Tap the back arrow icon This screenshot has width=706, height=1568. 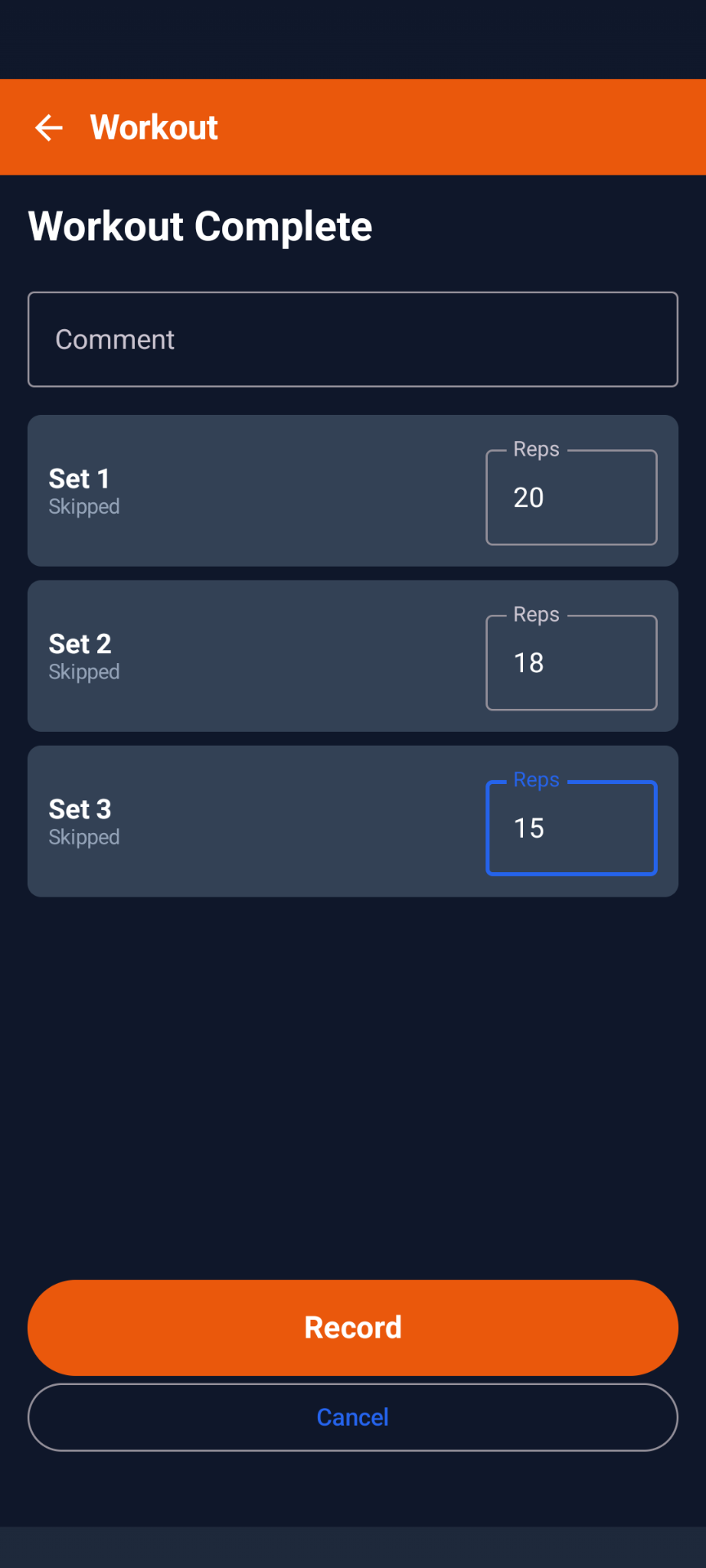(49, 127)
